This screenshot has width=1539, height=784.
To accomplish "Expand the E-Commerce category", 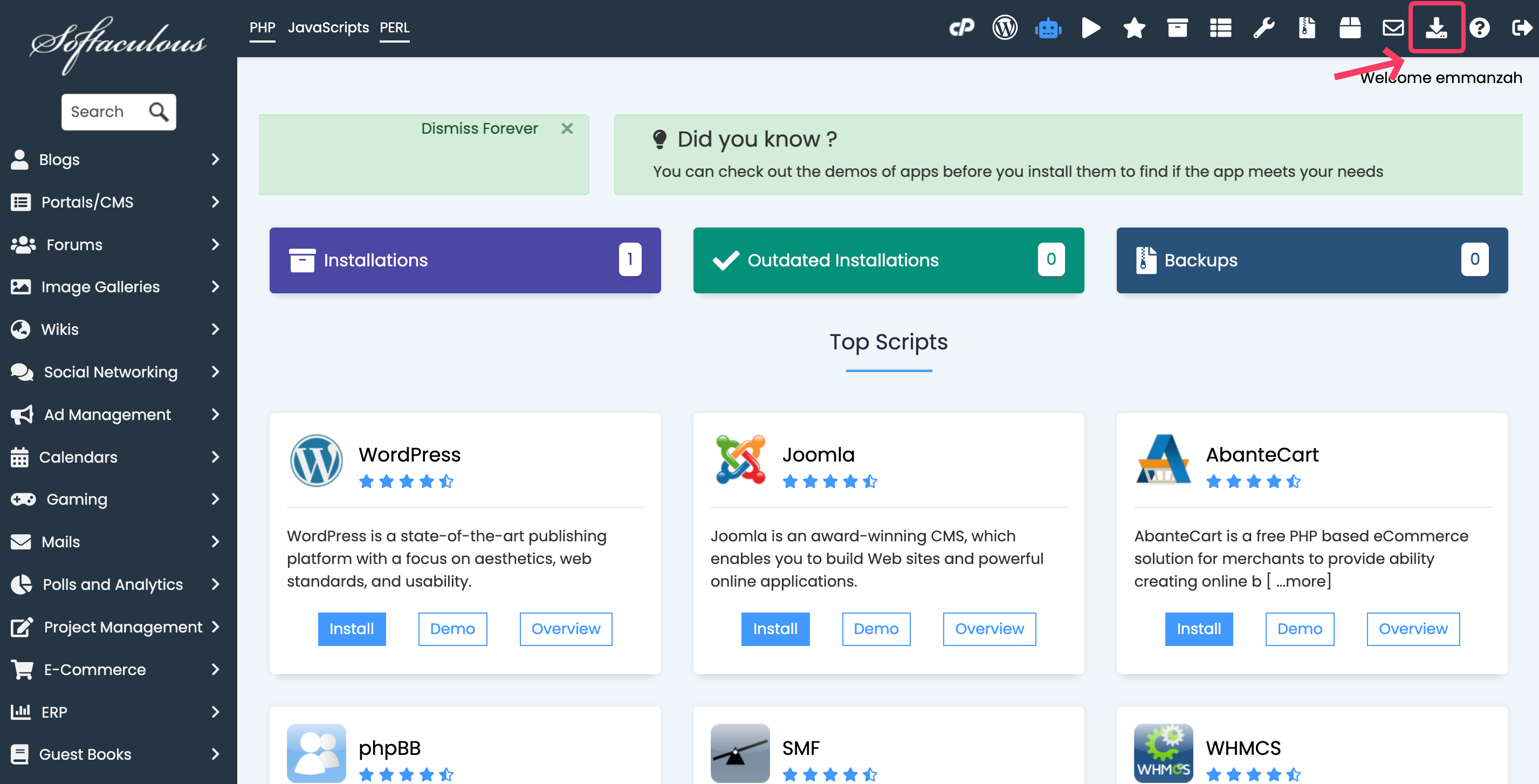I will click(118, 669).
